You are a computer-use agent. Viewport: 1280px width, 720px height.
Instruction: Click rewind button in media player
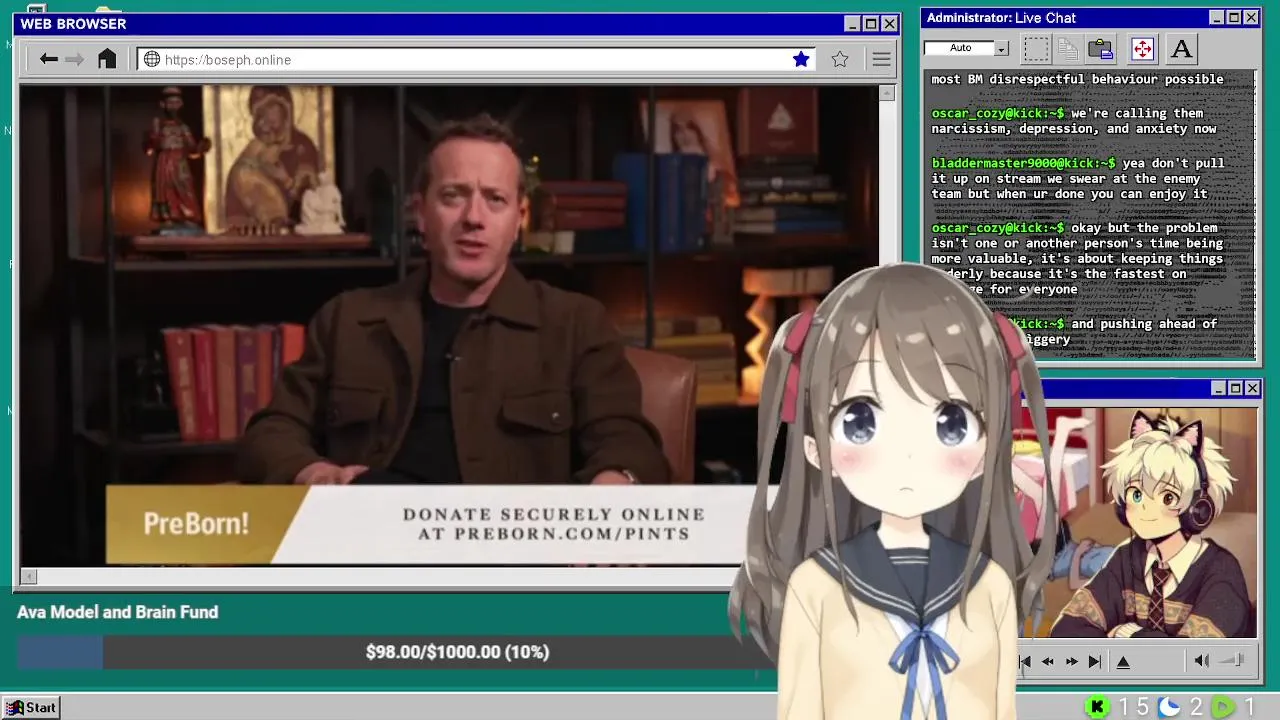coord(1048,661)
